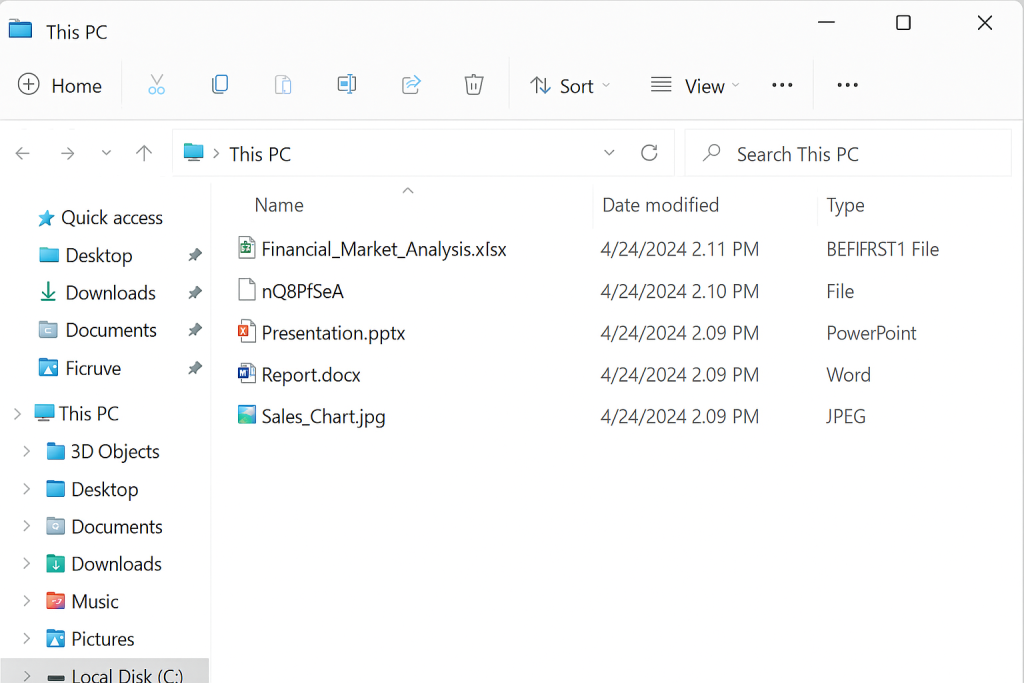Open the Sort dropdown menu

click(569, 86)
